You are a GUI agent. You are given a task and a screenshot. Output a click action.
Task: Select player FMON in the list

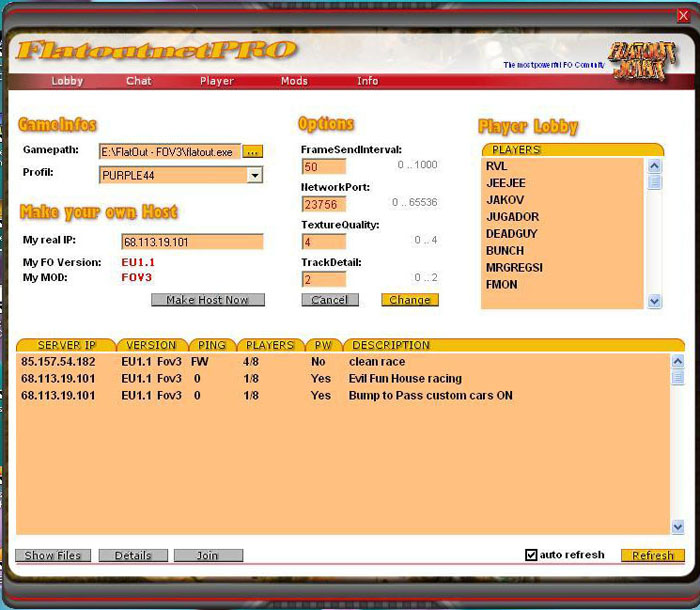562,285
